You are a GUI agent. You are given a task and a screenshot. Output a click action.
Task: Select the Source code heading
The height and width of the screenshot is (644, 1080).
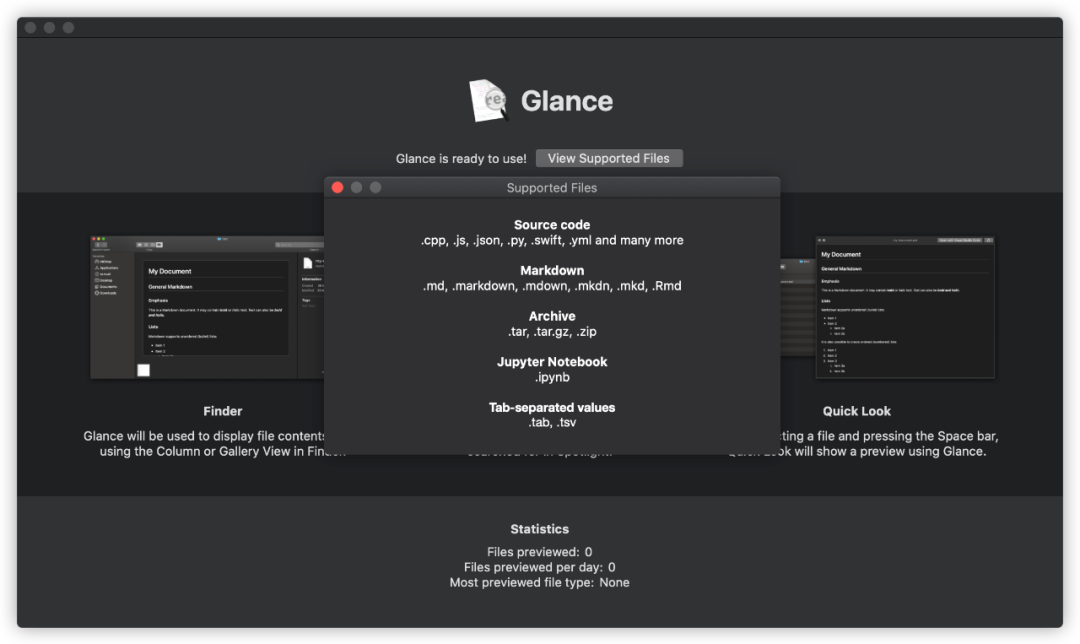[x=552, y=225]
